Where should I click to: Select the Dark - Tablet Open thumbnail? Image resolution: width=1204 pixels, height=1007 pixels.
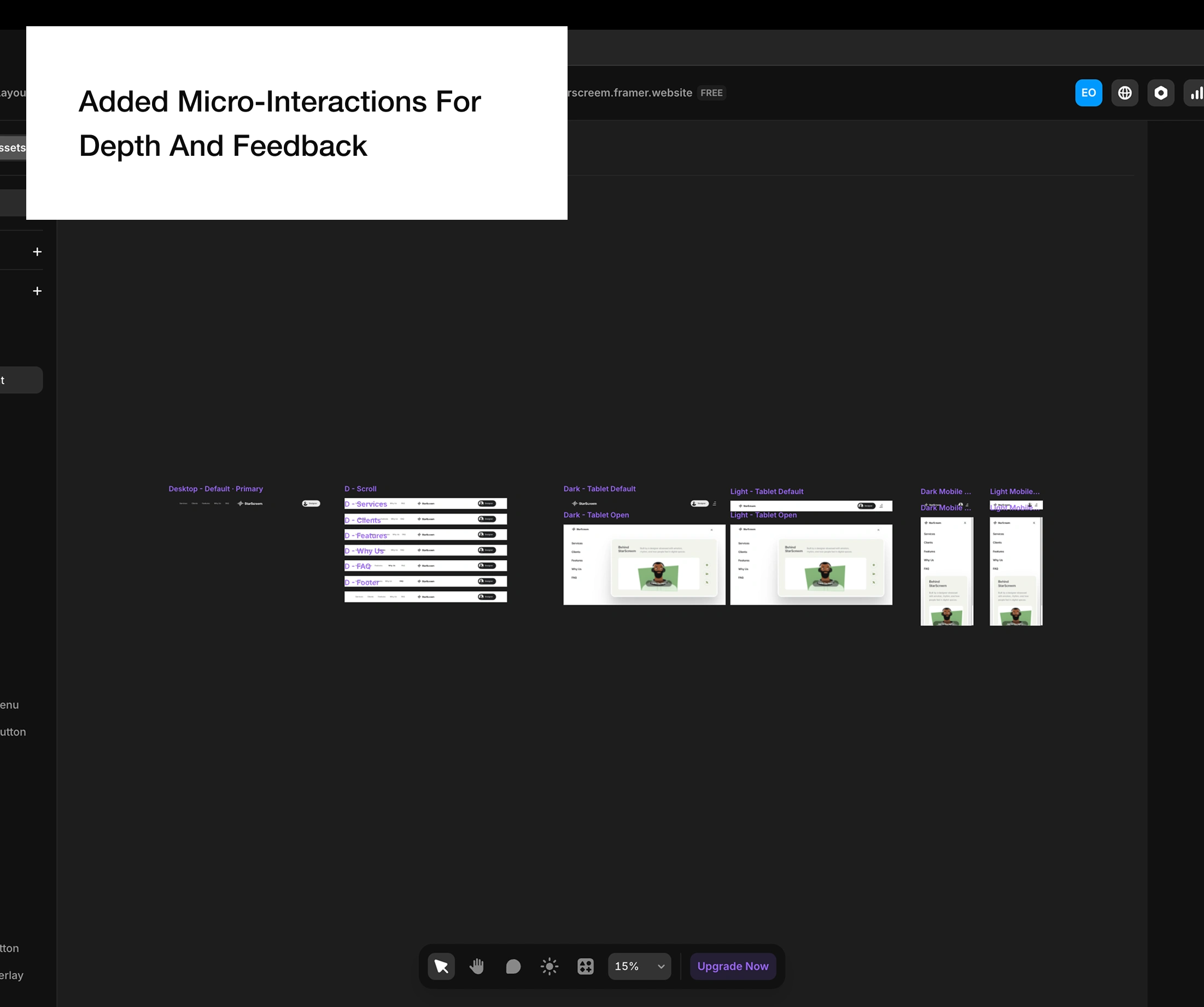coord(644,565)
